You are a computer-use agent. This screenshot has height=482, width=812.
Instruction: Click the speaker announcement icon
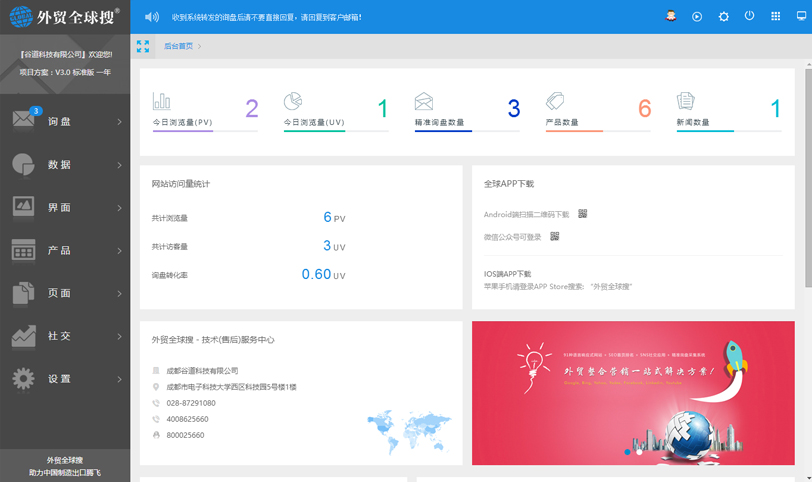click(152, 17)
